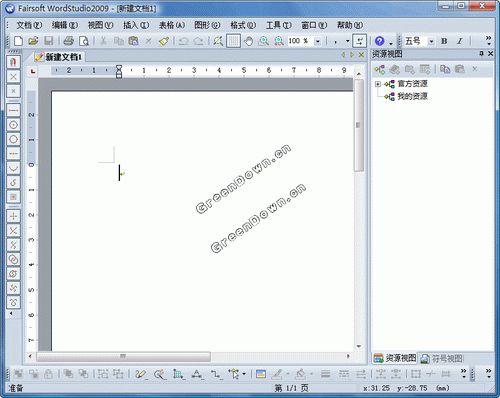
Task: Toggle the grid display button
Action: pos(233,41)
